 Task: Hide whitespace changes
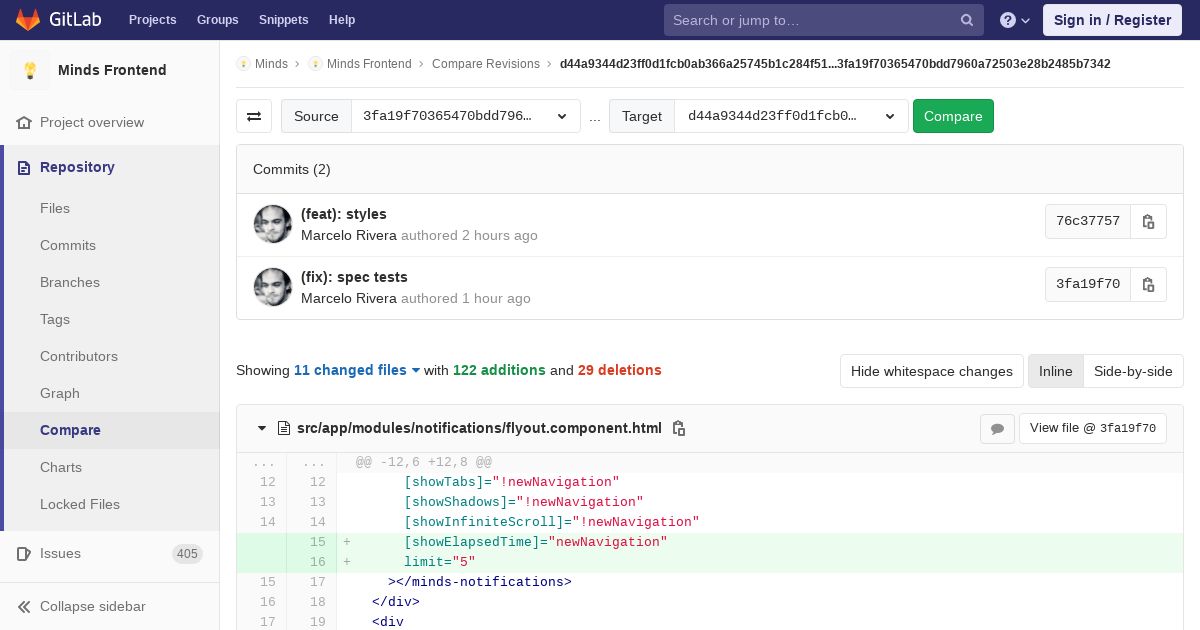tap(932, 371)
